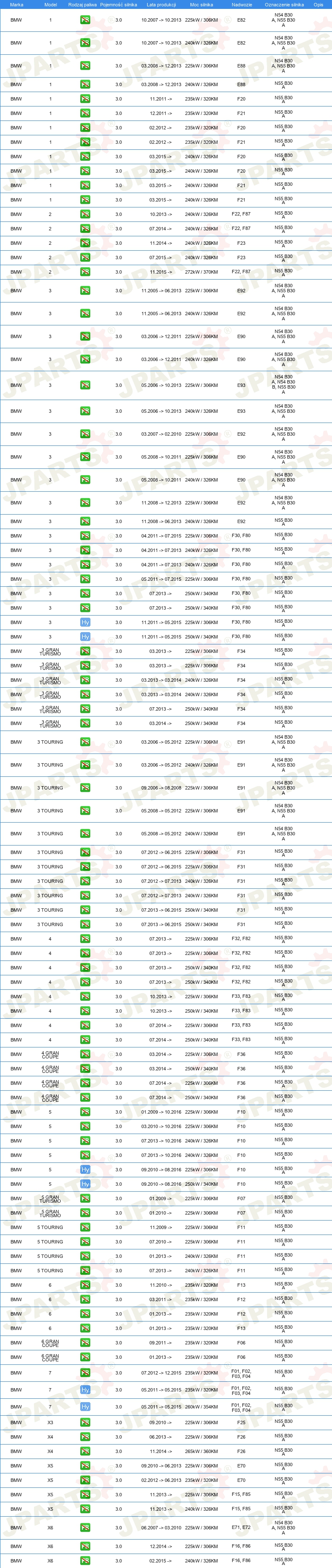Click hybrid icon in series 3 11.2011 250kW row
This screenshot has height=1568, width=332.
85,637
